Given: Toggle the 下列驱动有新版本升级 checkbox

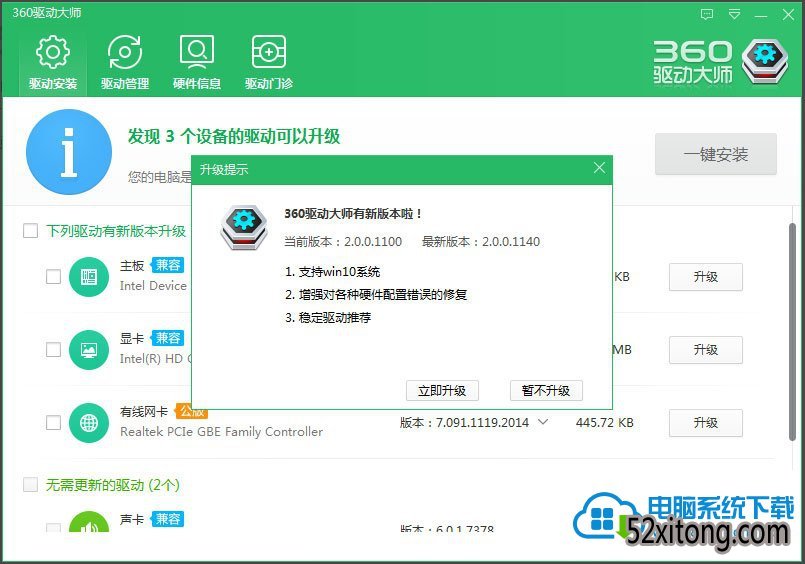Looking at the screenshot, I should coord(30,230).
